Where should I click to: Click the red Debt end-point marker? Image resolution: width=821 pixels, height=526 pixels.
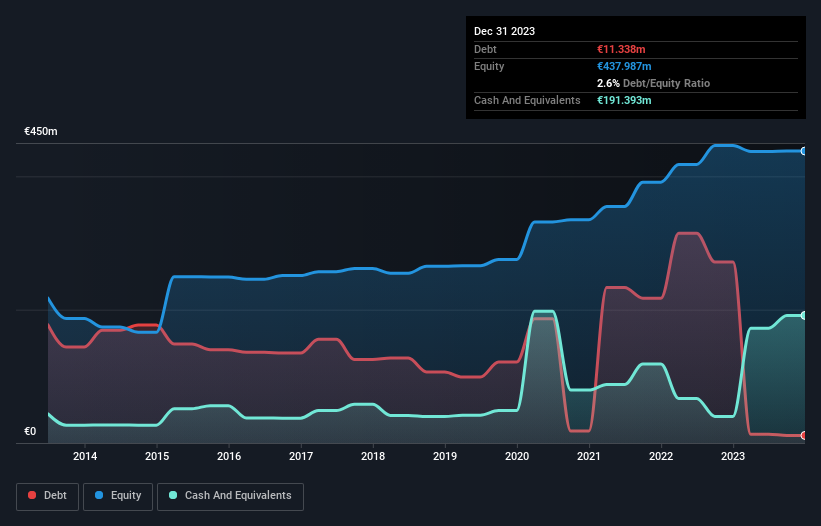804,435
